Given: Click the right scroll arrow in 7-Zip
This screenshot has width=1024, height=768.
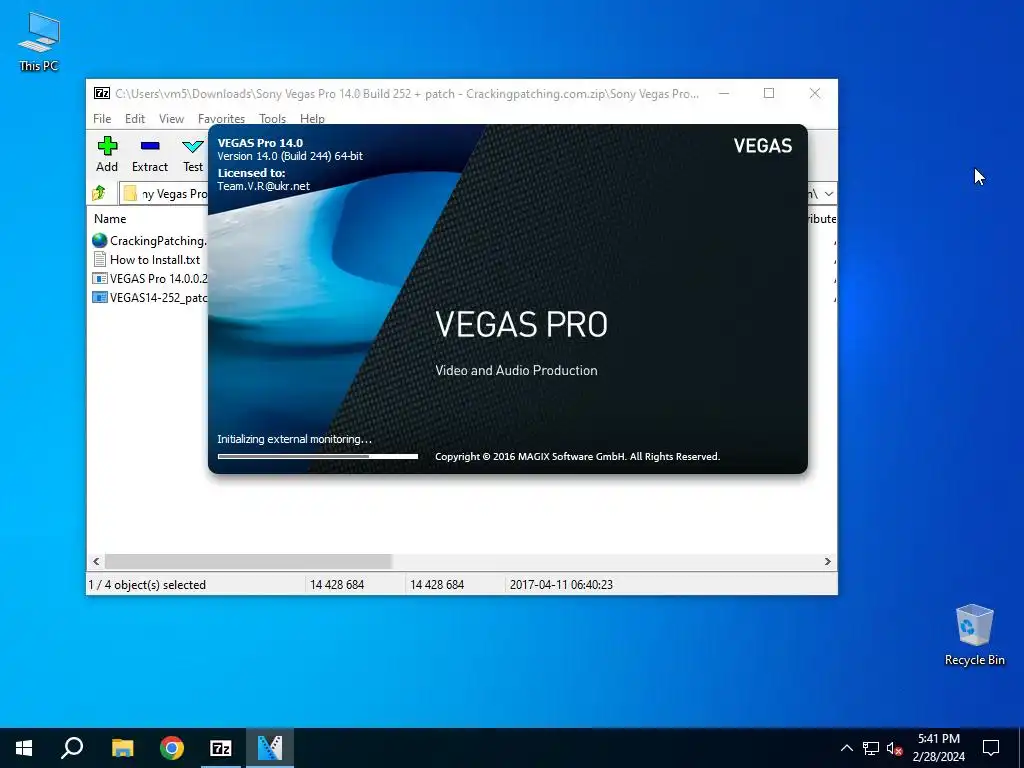Looking at the screenshot, I should click(827, 562).
